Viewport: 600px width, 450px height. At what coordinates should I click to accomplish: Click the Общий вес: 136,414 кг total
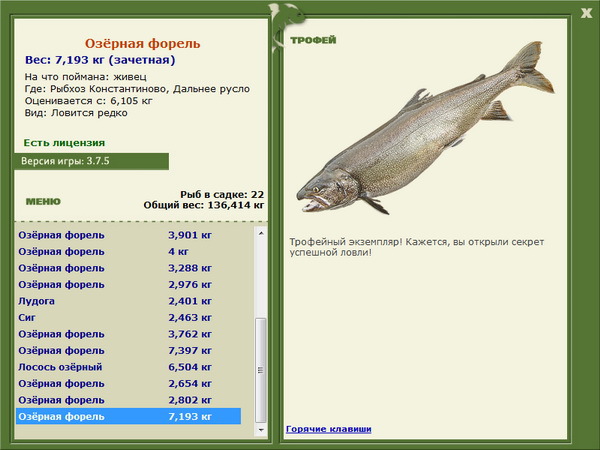click(x=204, y=205)
